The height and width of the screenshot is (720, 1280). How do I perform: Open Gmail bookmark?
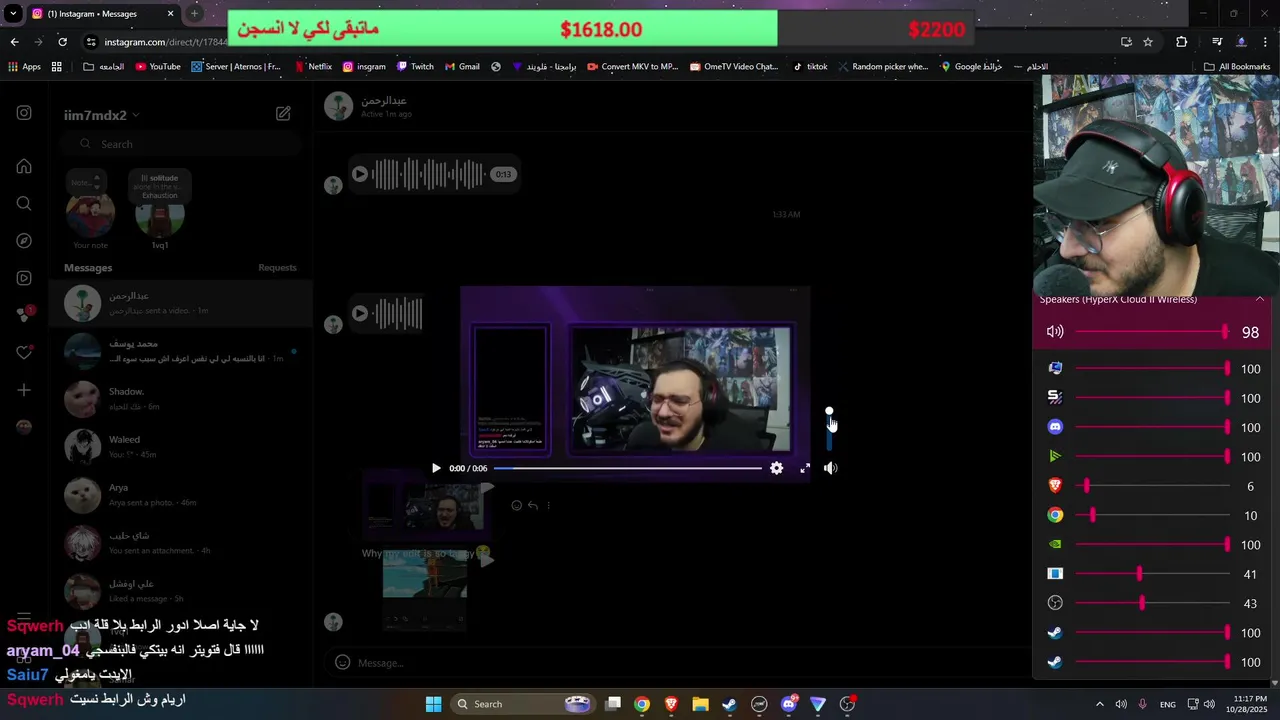[461, 67]
